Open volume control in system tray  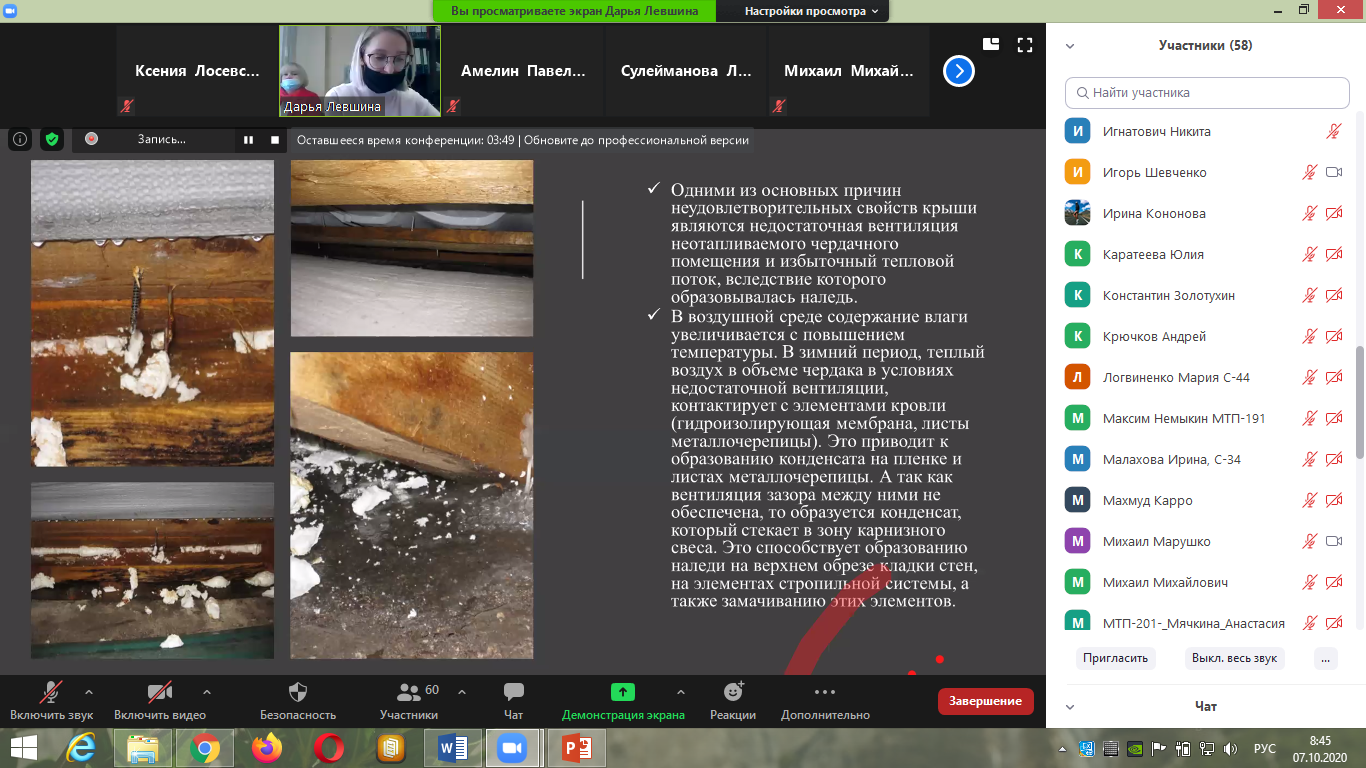pos(1231,748)
